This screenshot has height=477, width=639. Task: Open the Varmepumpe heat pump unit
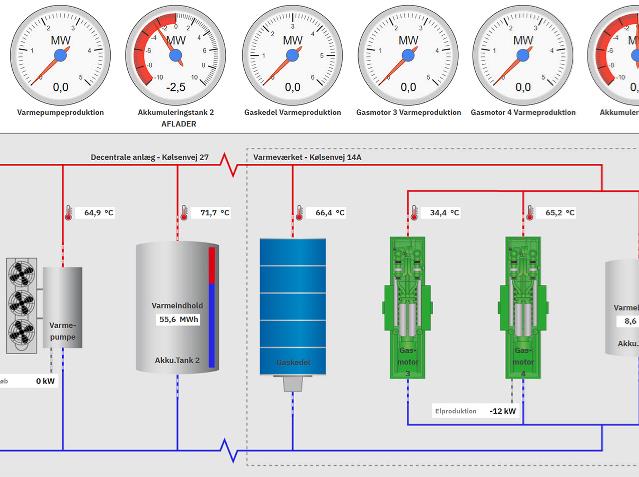62,308
